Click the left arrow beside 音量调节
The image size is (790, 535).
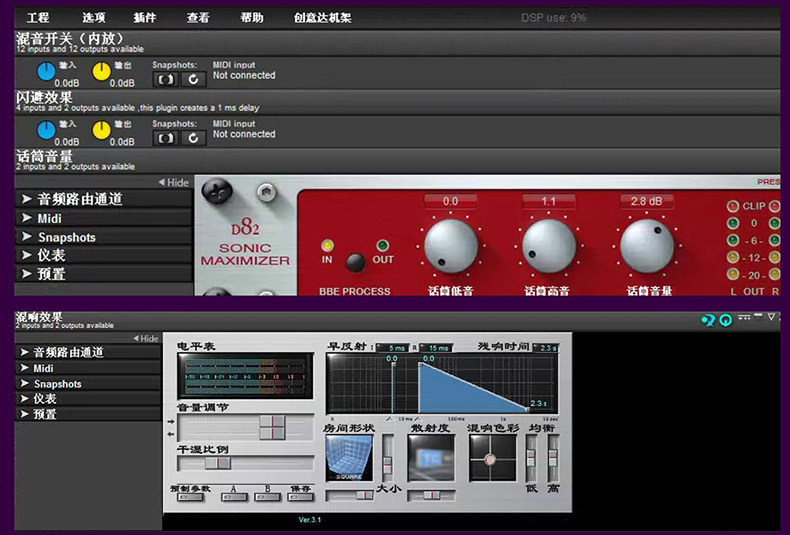click(x=170, y=434)
